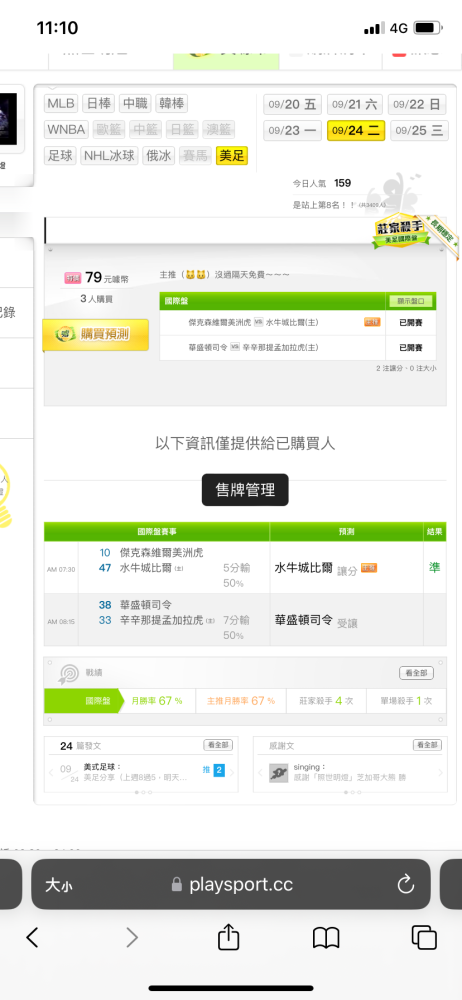Select the 09/25 三 date
The height and width of the screenshot is (1000, 462).
(x=419, y=130)
